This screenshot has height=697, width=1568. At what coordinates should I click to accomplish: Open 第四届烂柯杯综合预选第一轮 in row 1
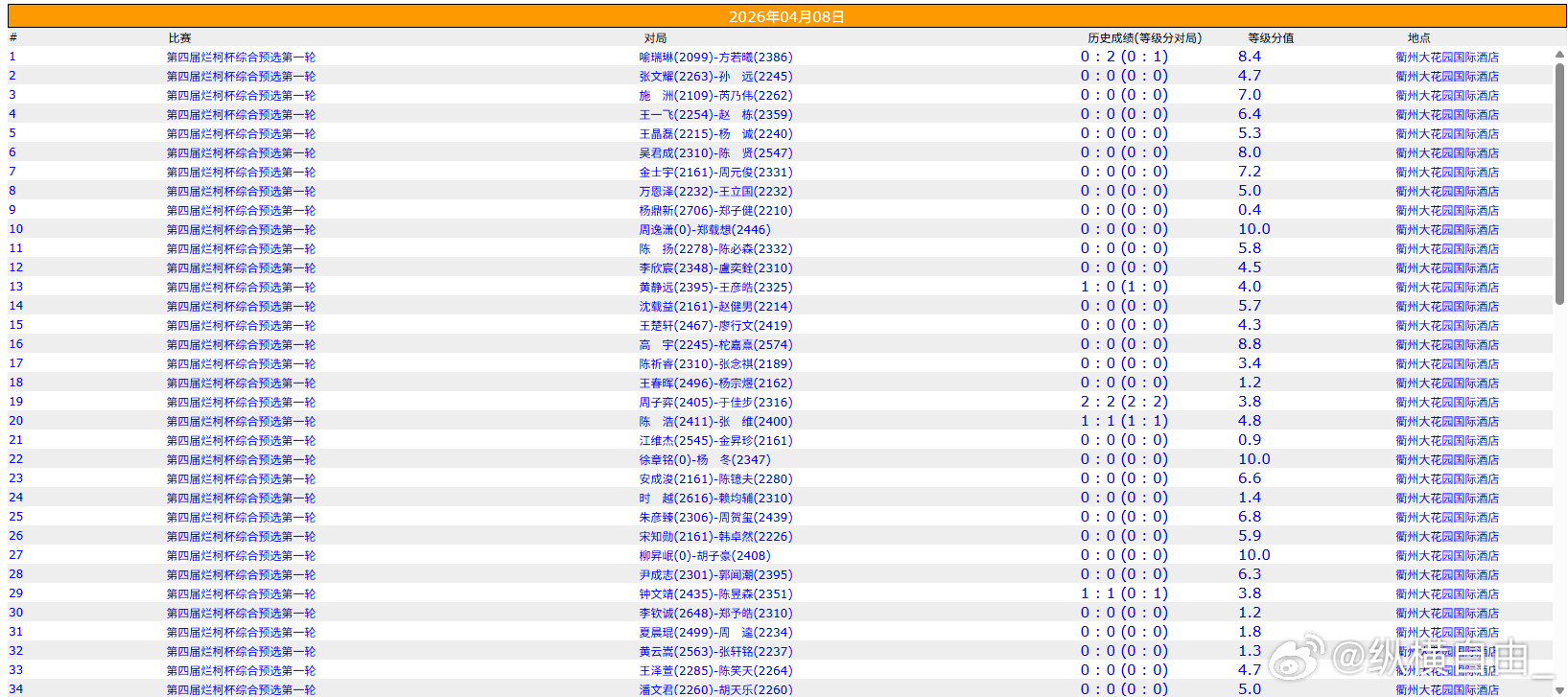[x=241, y=58]
